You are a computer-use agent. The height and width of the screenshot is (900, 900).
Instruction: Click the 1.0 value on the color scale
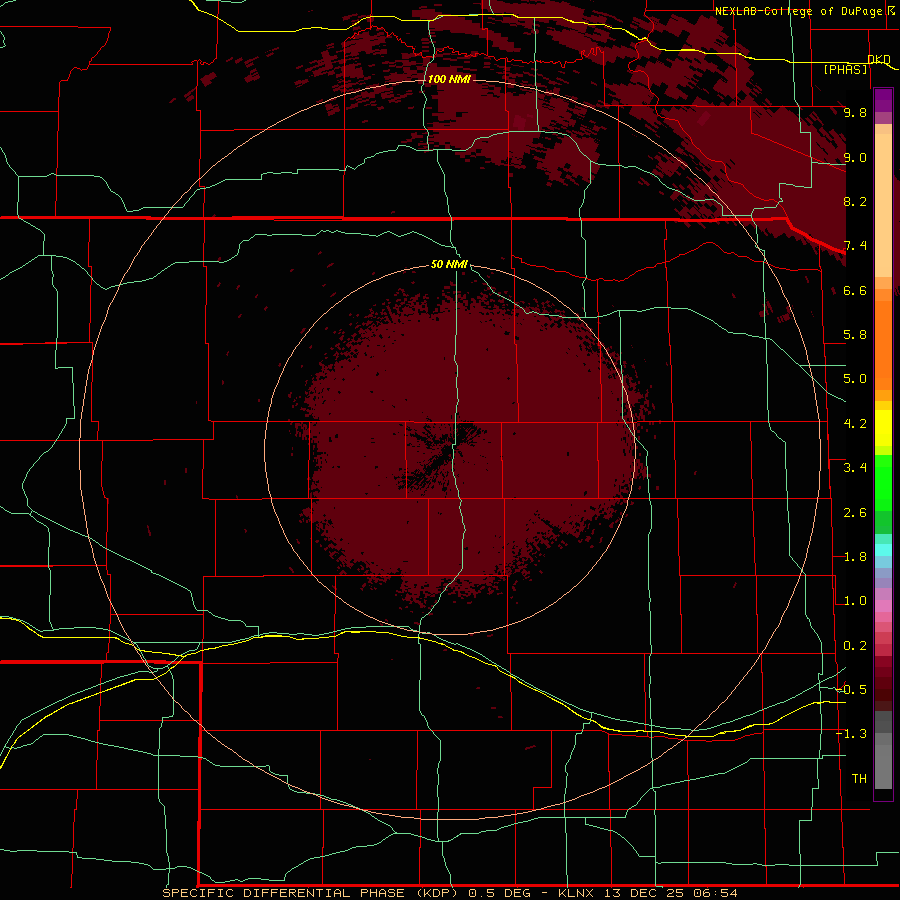click(855, 601)
